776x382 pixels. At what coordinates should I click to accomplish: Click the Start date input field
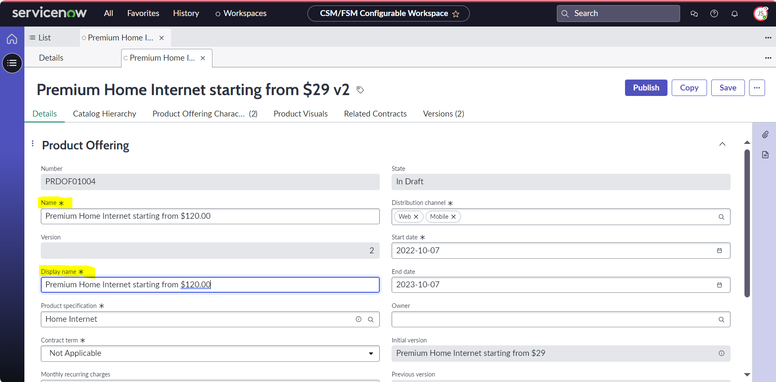pyautogui.click(x=561, y=250)
